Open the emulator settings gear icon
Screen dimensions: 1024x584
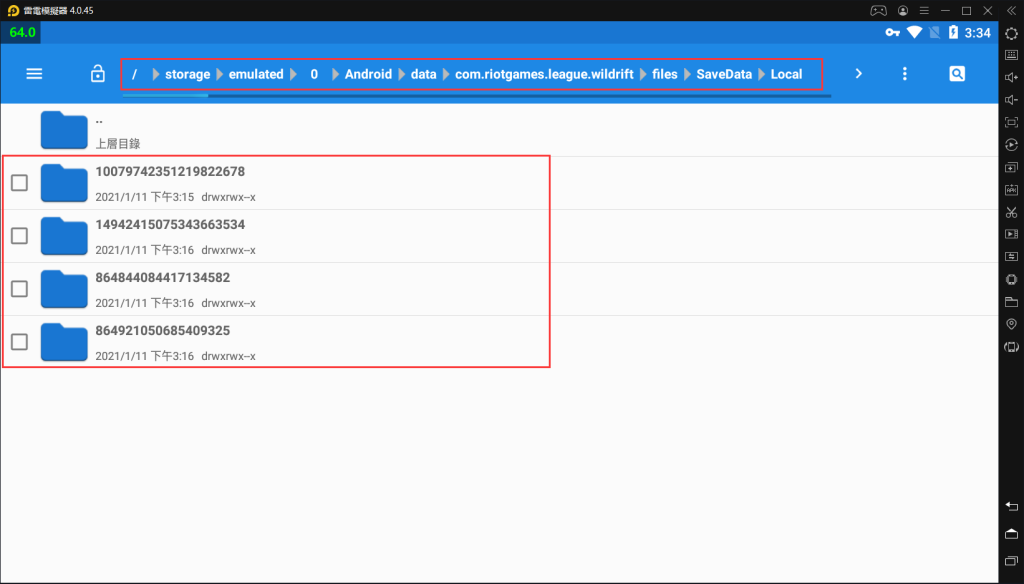[1011, 33]
